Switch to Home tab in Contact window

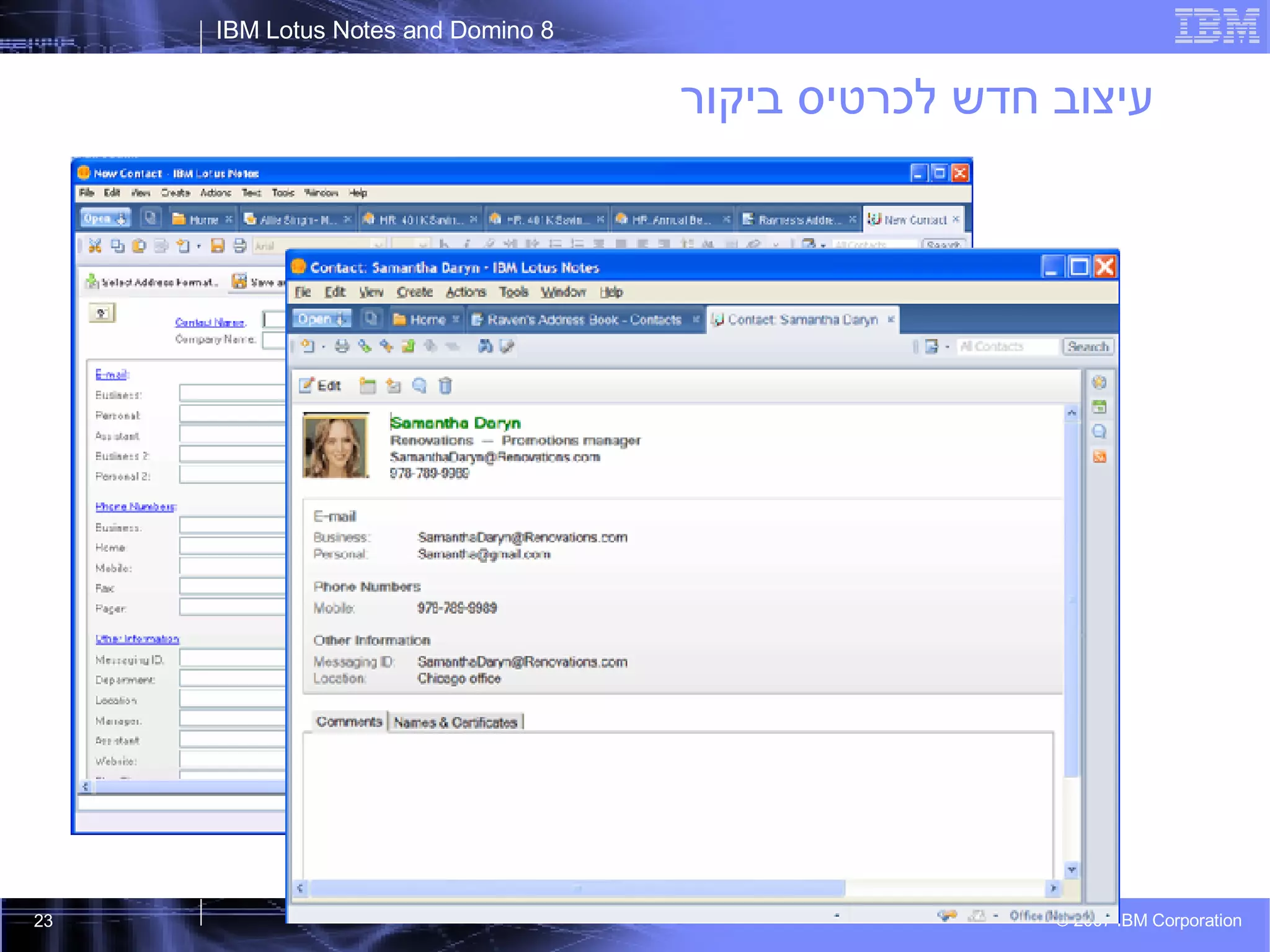pos(427,320)
